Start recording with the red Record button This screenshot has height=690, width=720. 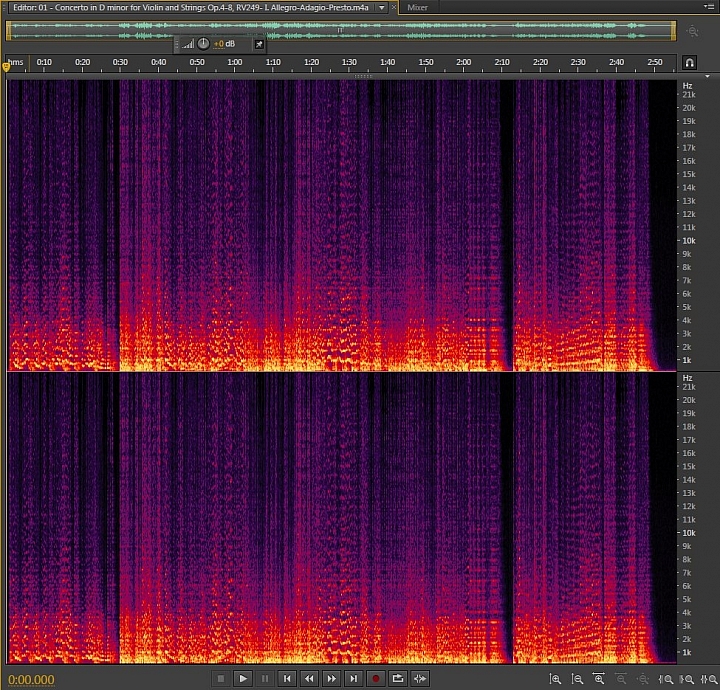click(376, 678)
